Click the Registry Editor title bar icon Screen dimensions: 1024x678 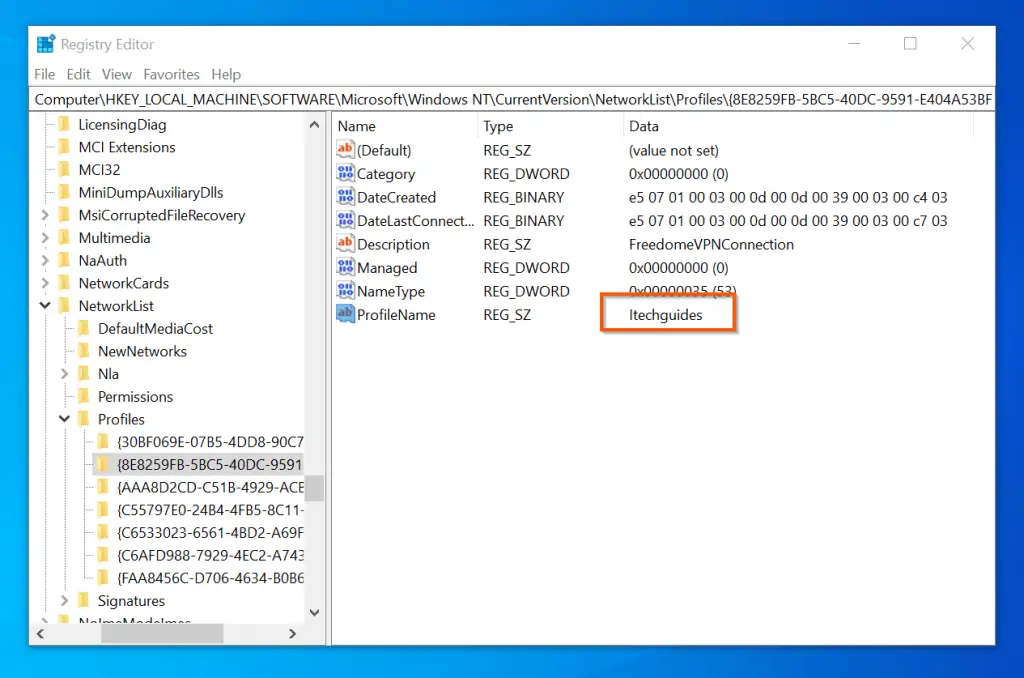tap(46, 44)
